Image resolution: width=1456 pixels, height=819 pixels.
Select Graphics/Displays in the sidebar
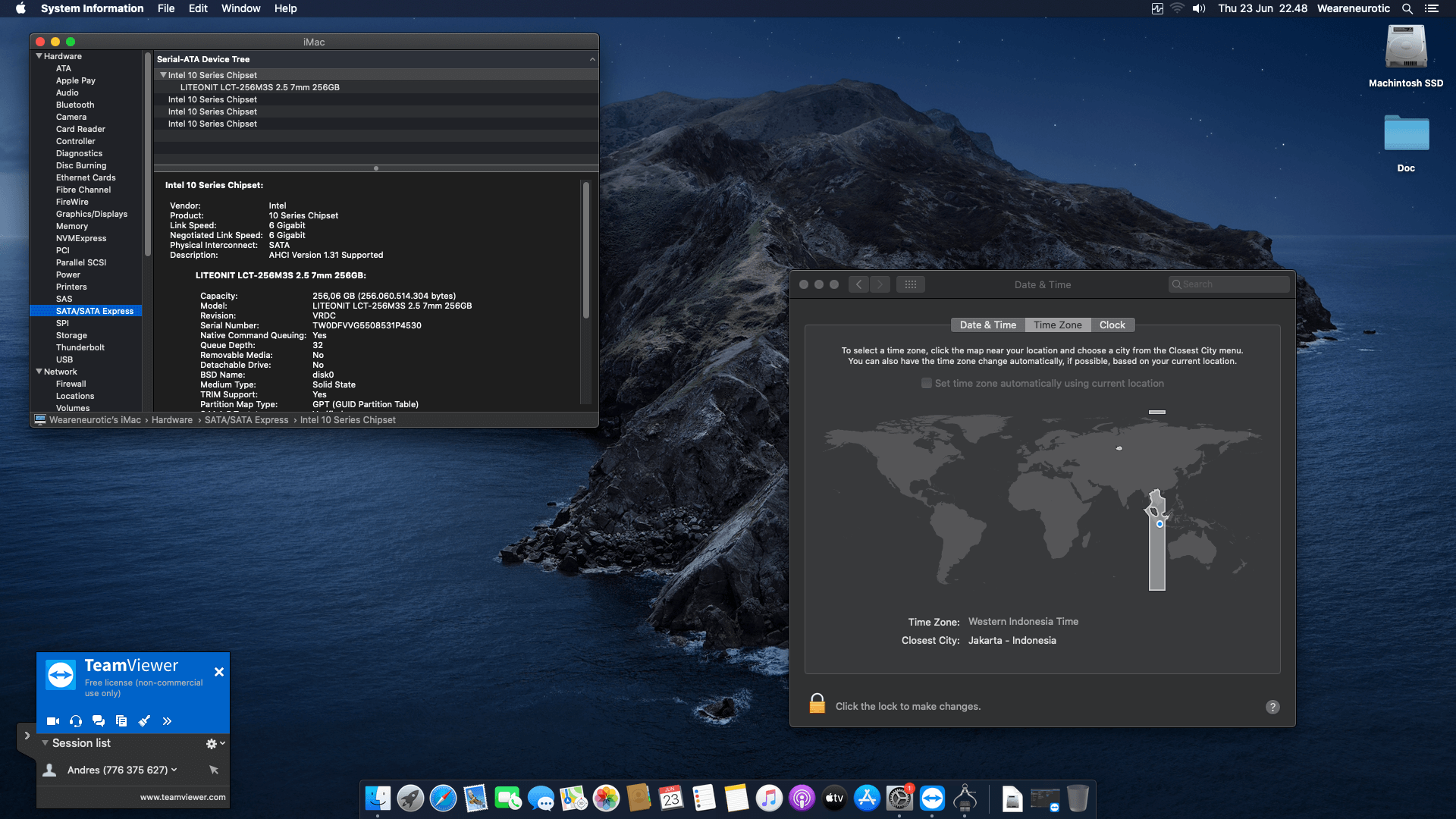tap(92, 214)
